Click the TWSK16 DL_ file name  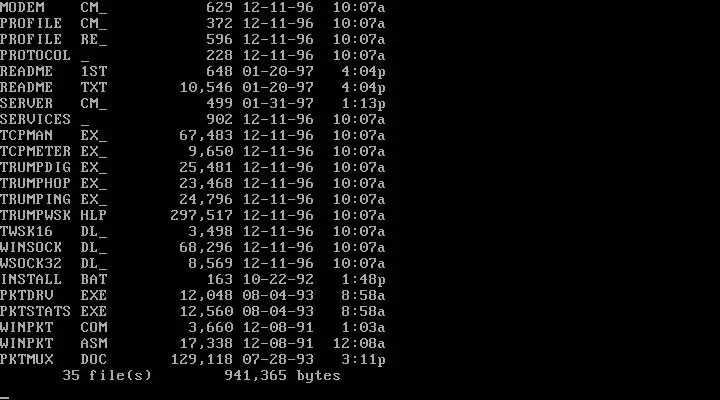pos(53,231)
